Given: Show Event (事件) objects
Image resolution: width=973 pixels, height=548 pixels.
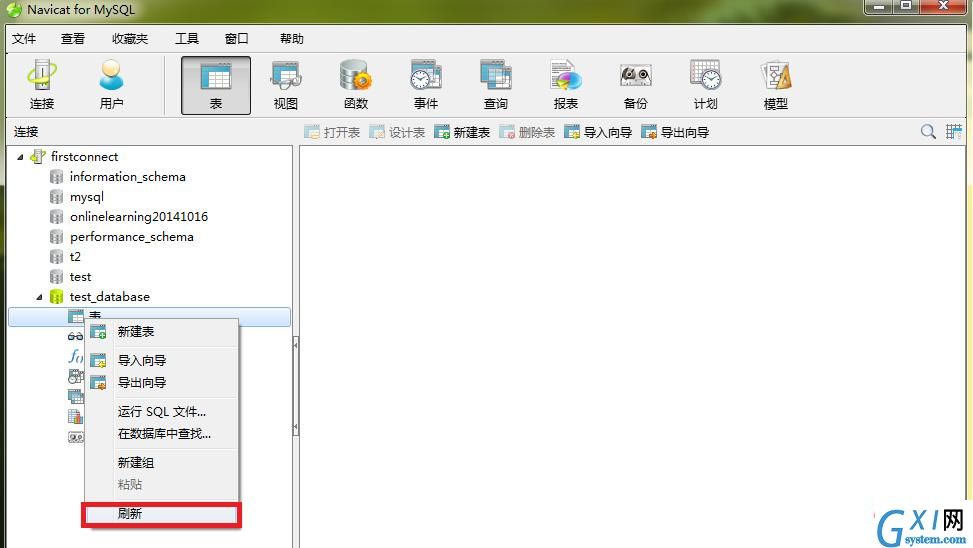Looking at the screenshot, I should (426, 86).
